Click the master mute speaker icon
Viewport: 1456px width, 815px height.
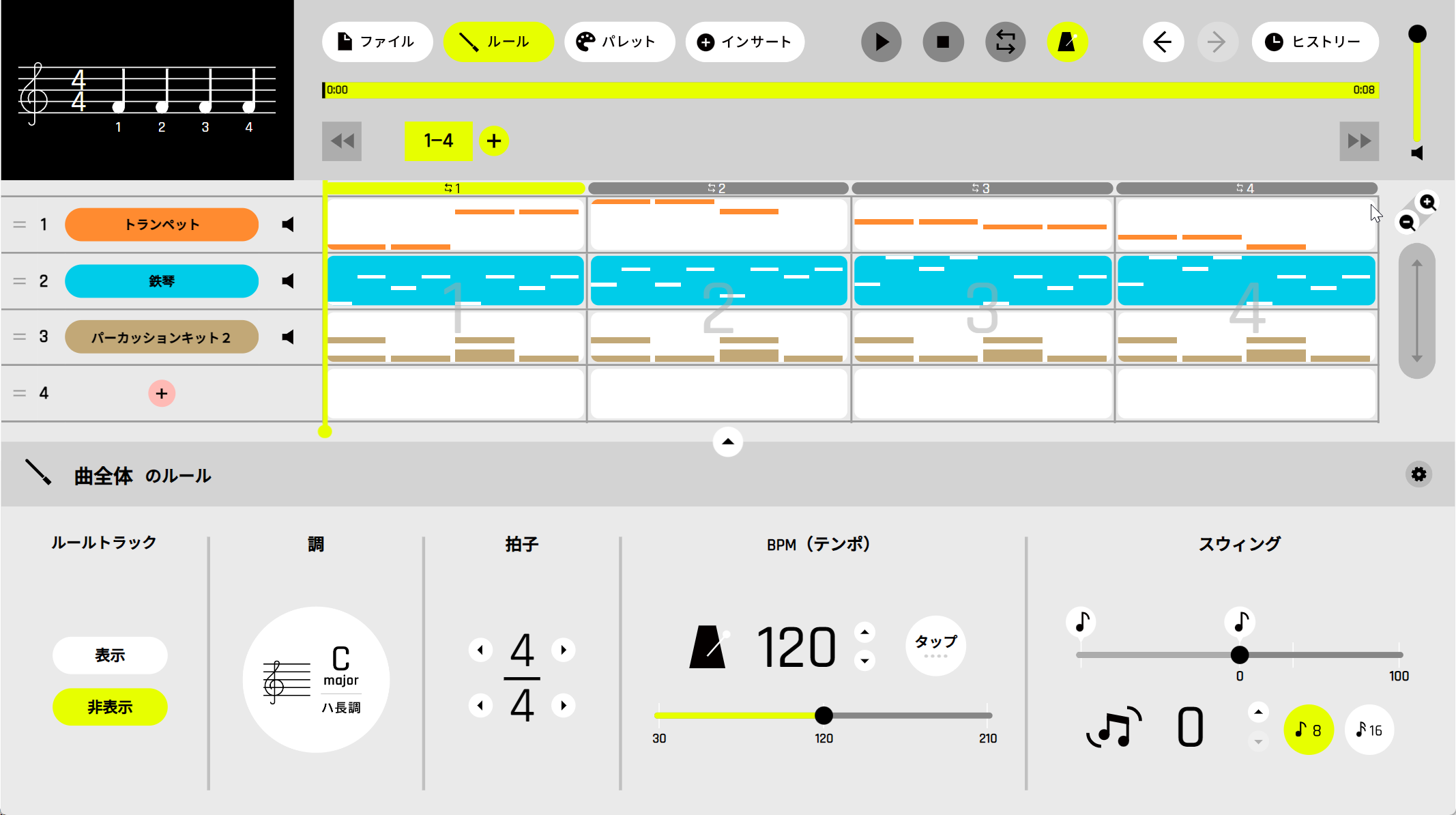[x=1417, y=153]
